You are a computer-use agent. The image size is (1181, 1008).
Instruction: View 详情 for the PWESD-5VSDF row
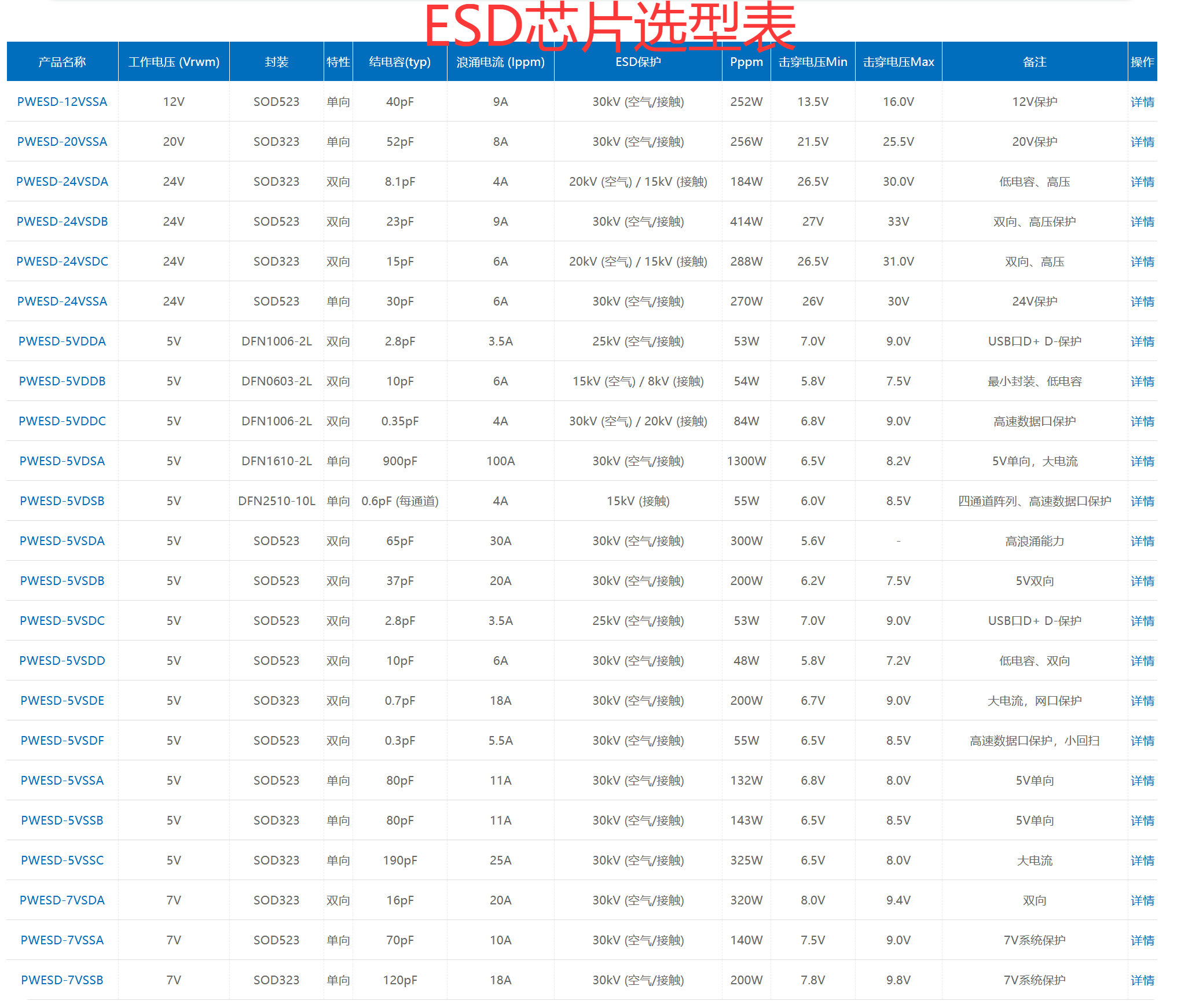tap(1142, 741)
